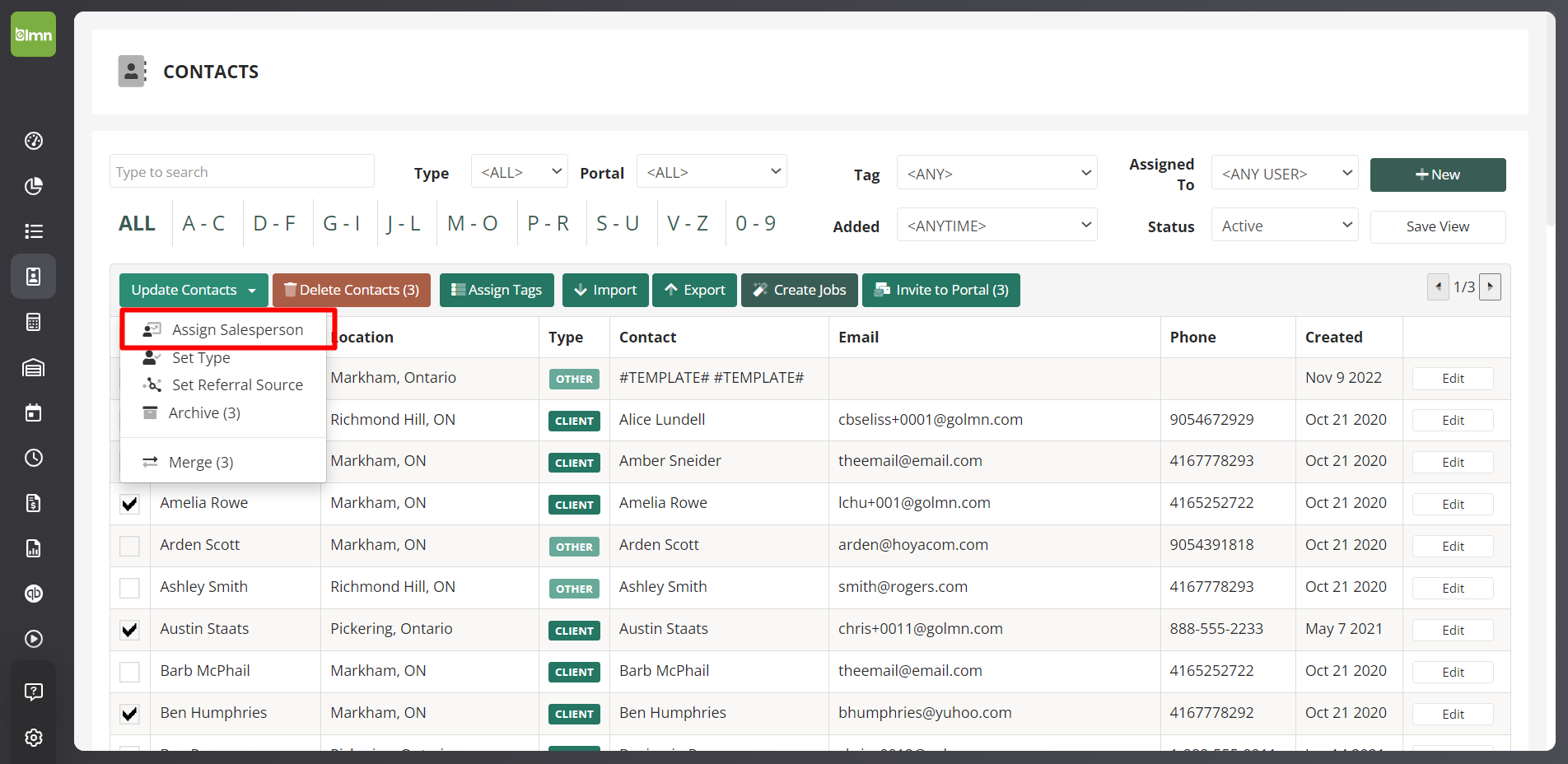Viewport: 1568px width, 764px height.
Task: Uncheck the Amelia Rowe checkbox
Action: [129, 504]
